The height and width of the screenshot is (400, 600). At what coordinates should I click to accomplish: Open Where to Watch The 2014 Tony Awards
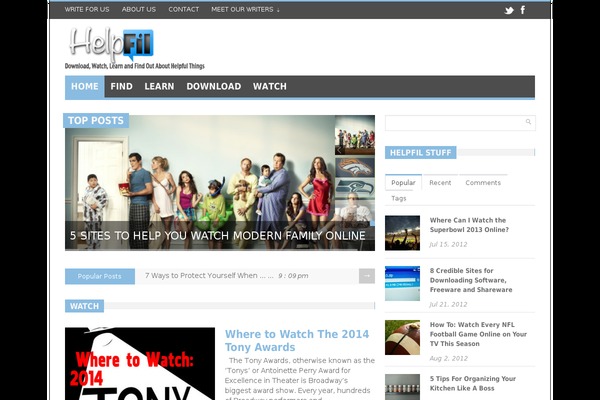click(x=297, y=340)
